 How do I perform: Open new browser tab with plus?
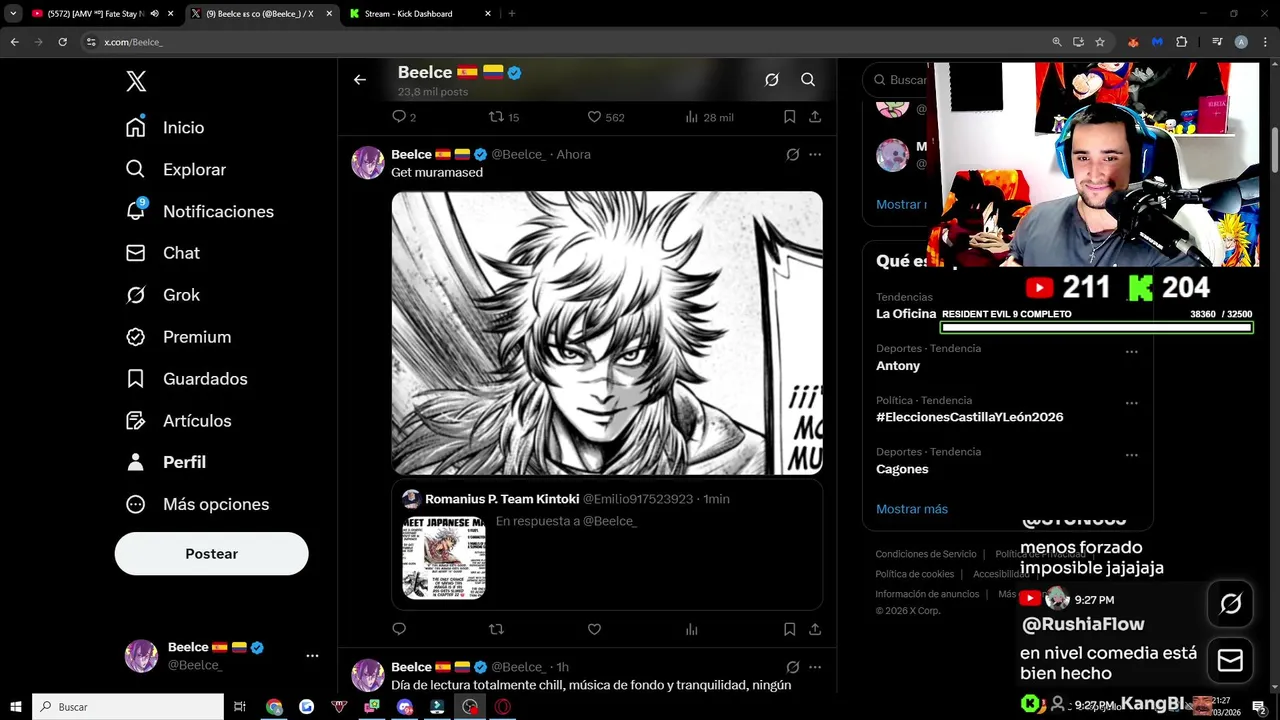click(512, 14)
